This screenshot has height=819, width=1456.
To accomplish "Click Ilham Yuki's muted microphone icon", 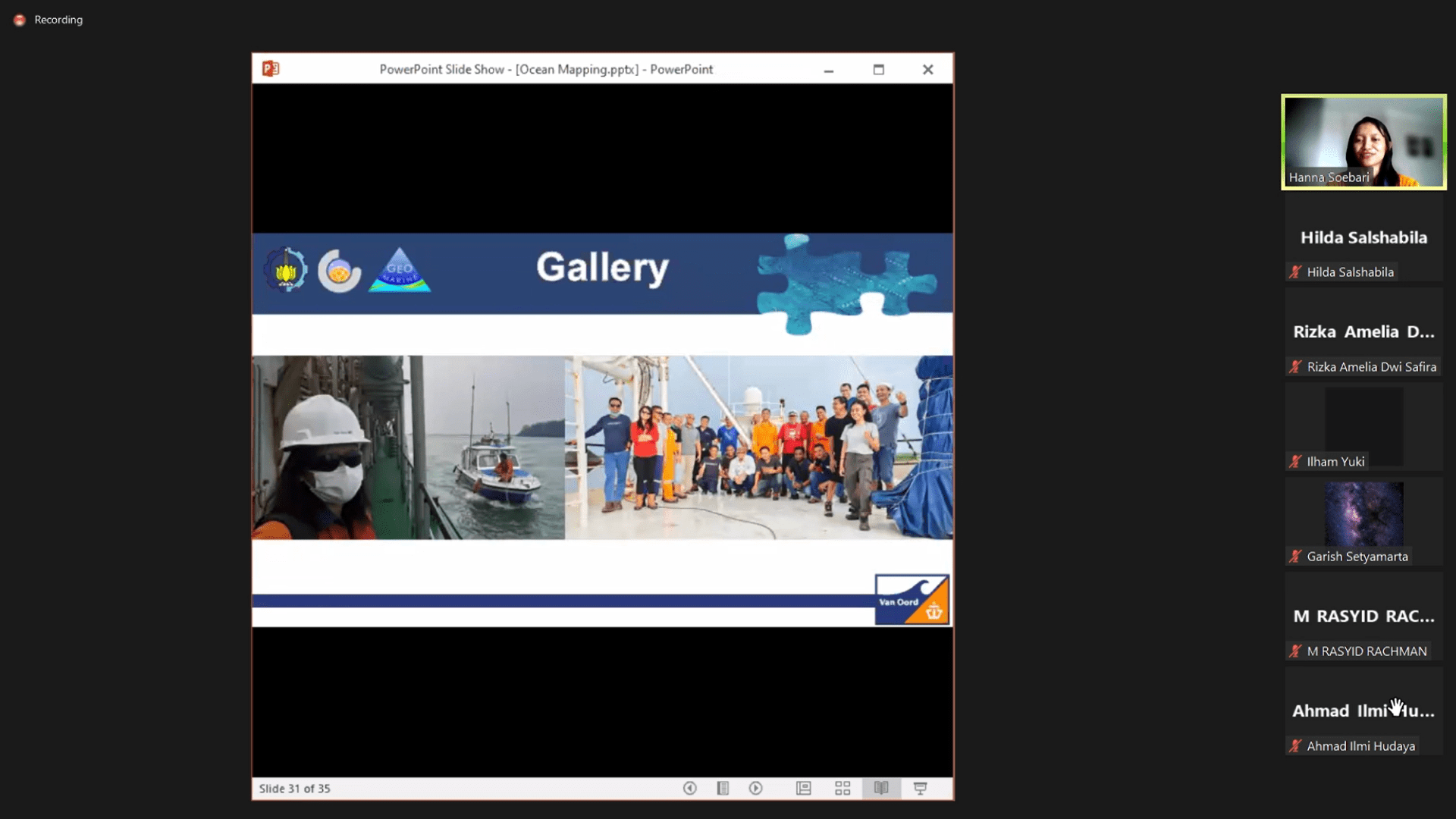I will point(1295,462).
